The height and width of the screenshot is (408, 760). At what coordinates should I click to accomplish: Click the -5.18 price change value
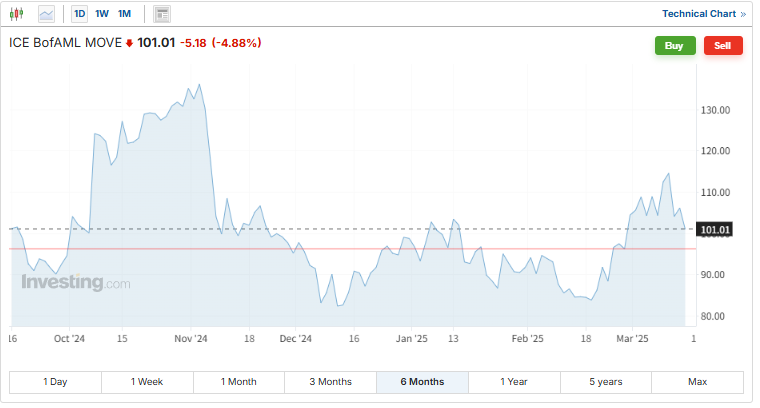(x=193, y=43)
